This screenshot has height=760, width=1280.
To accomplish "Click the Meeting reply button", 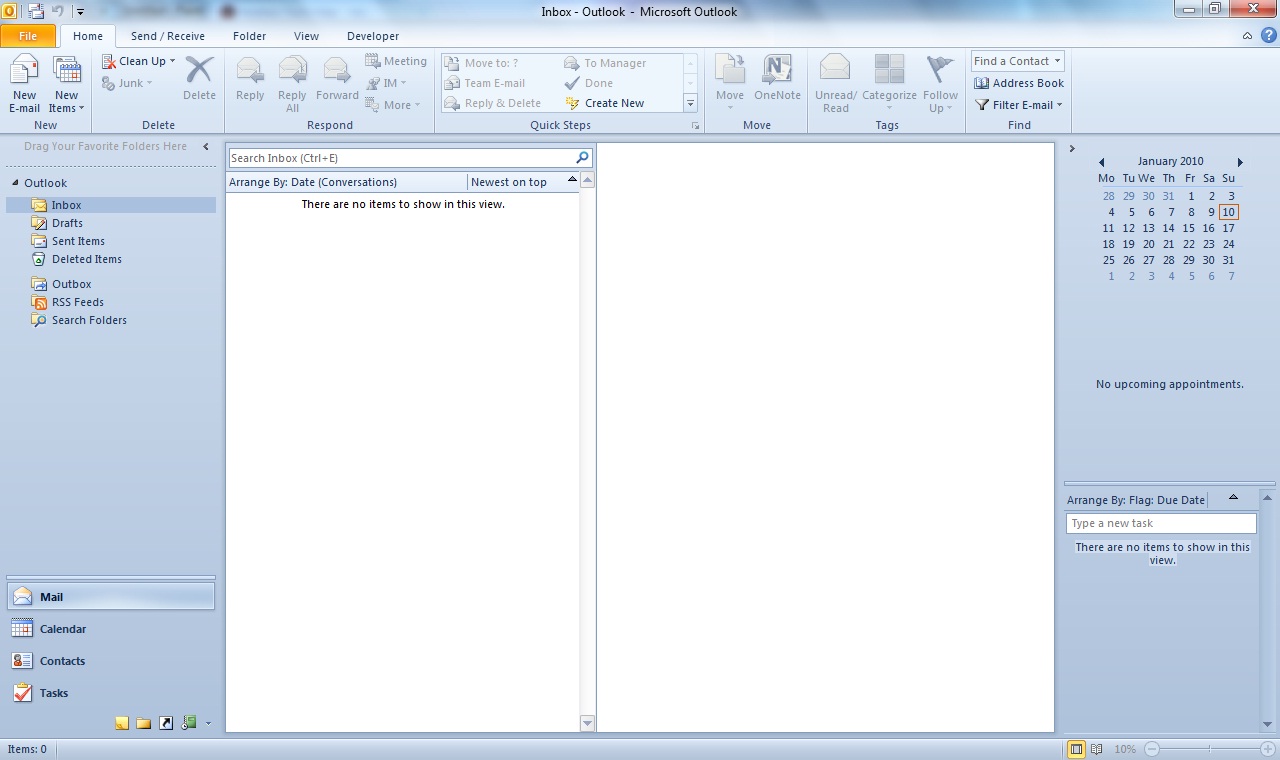I will pos(396,61).
